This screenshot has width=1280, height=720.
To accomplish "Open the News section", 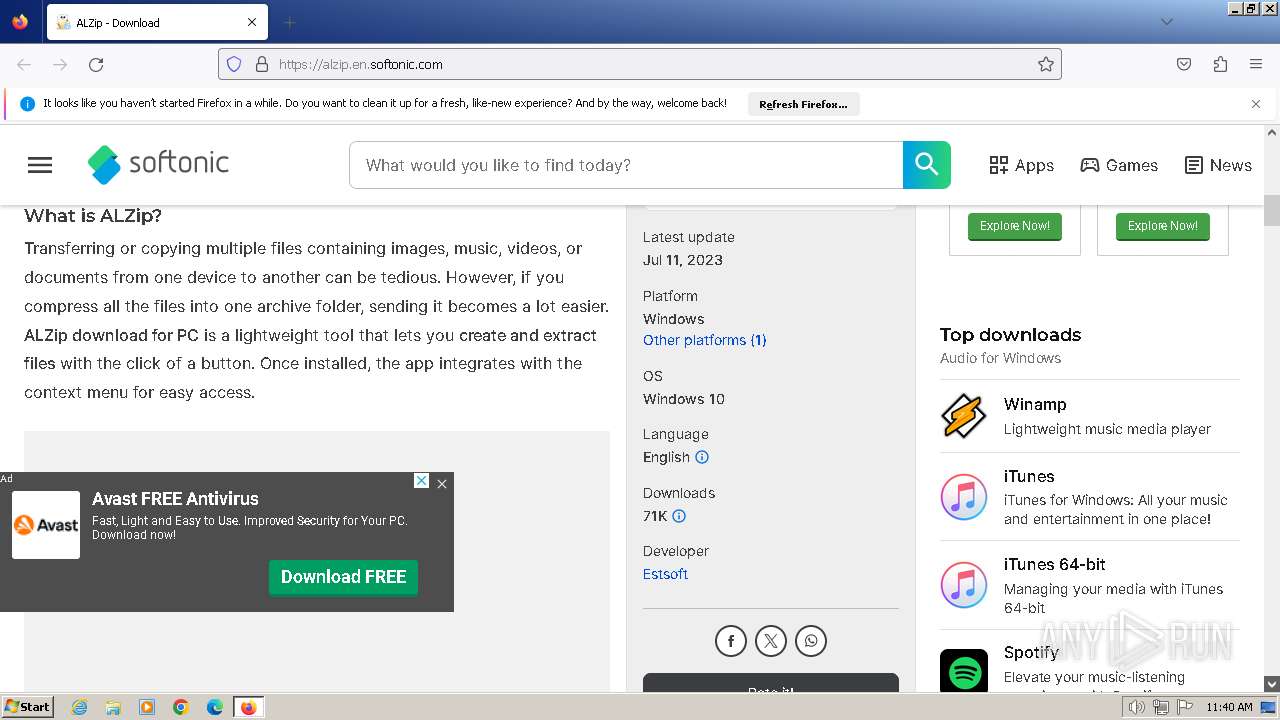I will 1218,165.
